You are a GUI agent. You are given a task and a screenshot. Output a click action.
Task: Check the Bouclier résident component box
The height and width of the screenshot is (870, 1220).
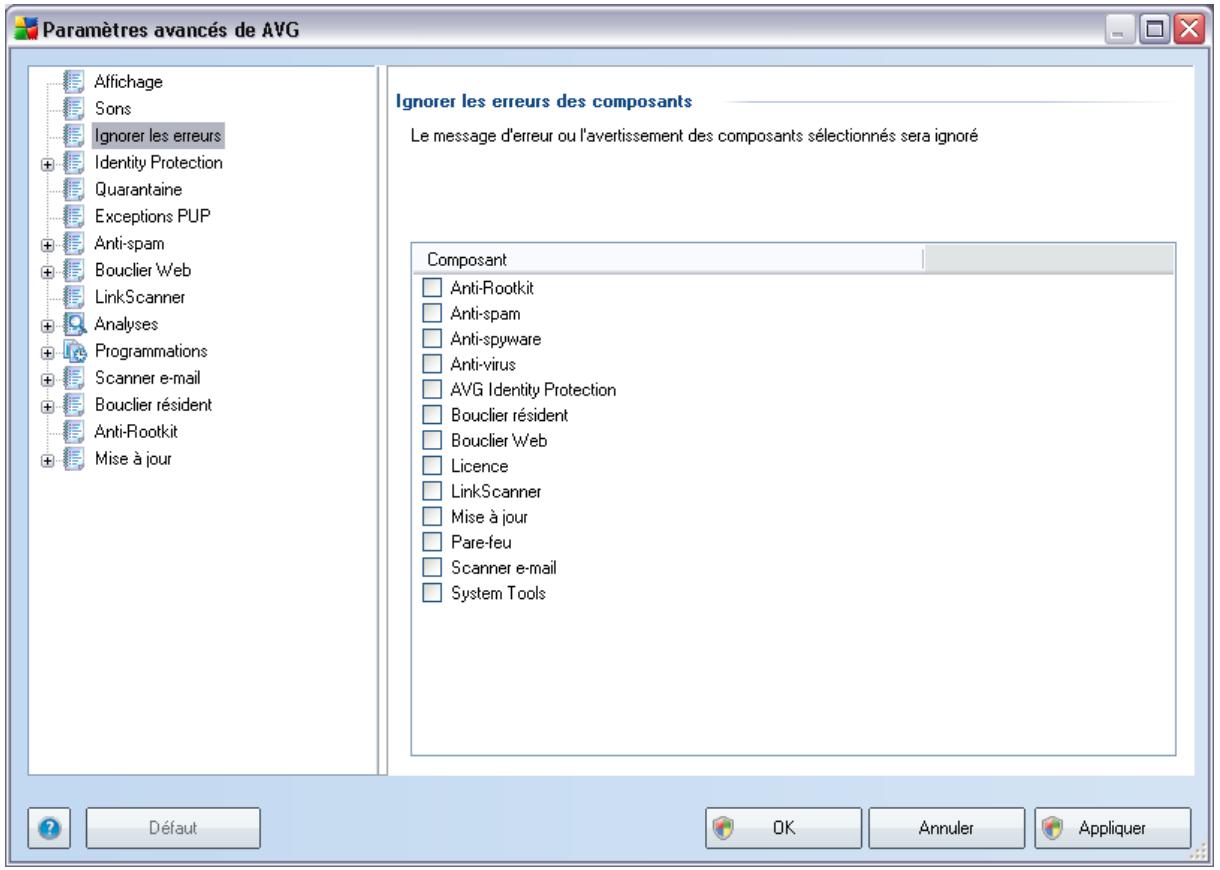tap(431, 415)
